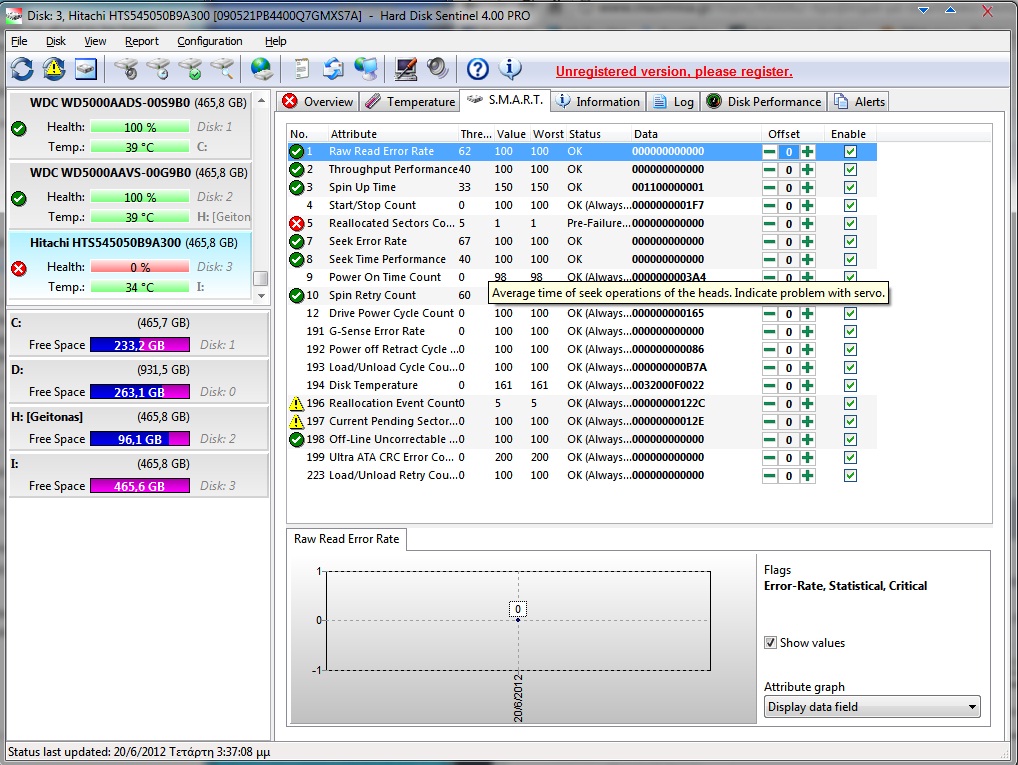
Task: Click the envelope with blue arrows icon
Action: 334,69
